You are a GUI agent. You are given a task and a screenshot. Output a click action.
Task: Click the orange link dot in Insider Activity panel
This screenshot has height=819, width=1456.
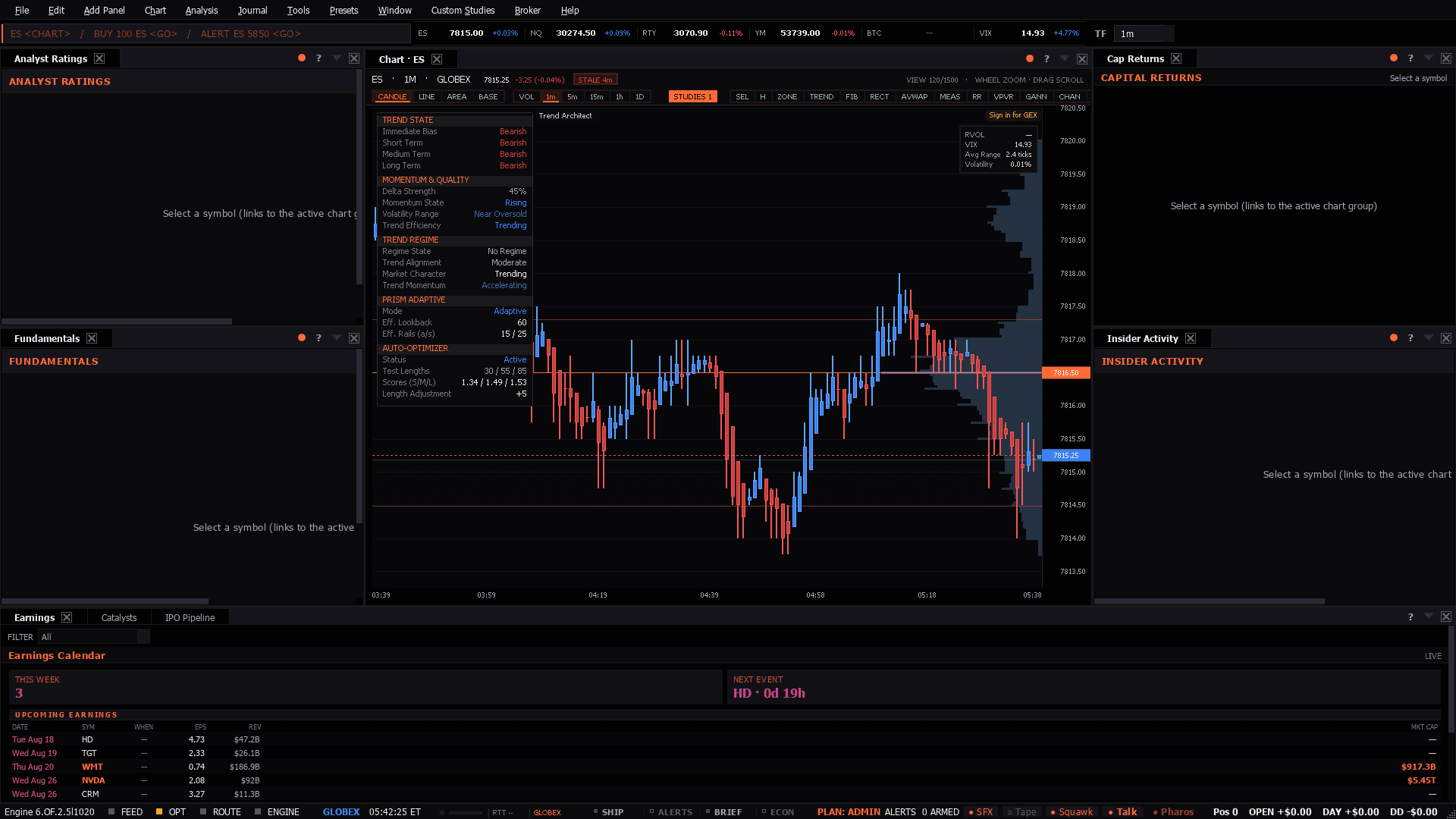(1394, 338)
